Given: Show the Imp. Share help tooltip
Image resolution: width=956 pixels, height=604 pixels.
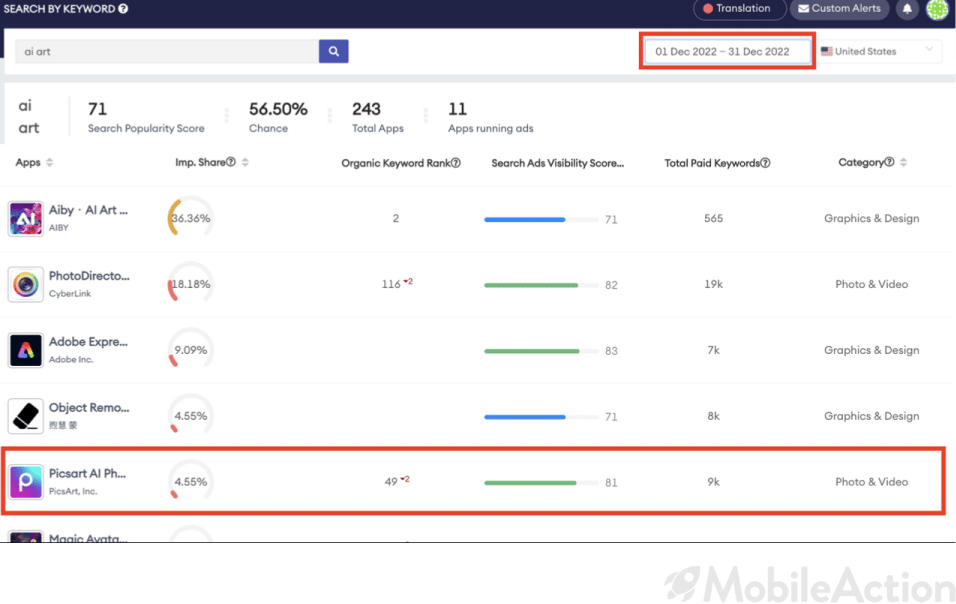Looking at the screenshot, I should pyautogui.click(x=231, y=162).
